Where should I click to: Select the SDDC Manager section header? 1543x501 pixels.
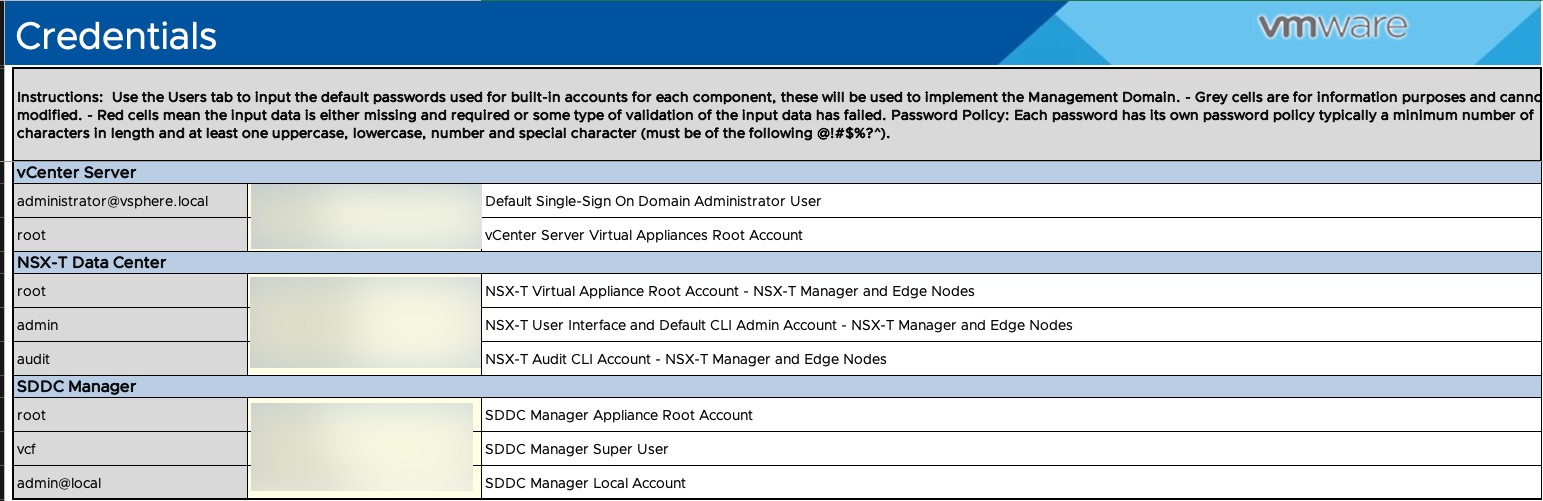pyautogui.click(x=776, y=386)
